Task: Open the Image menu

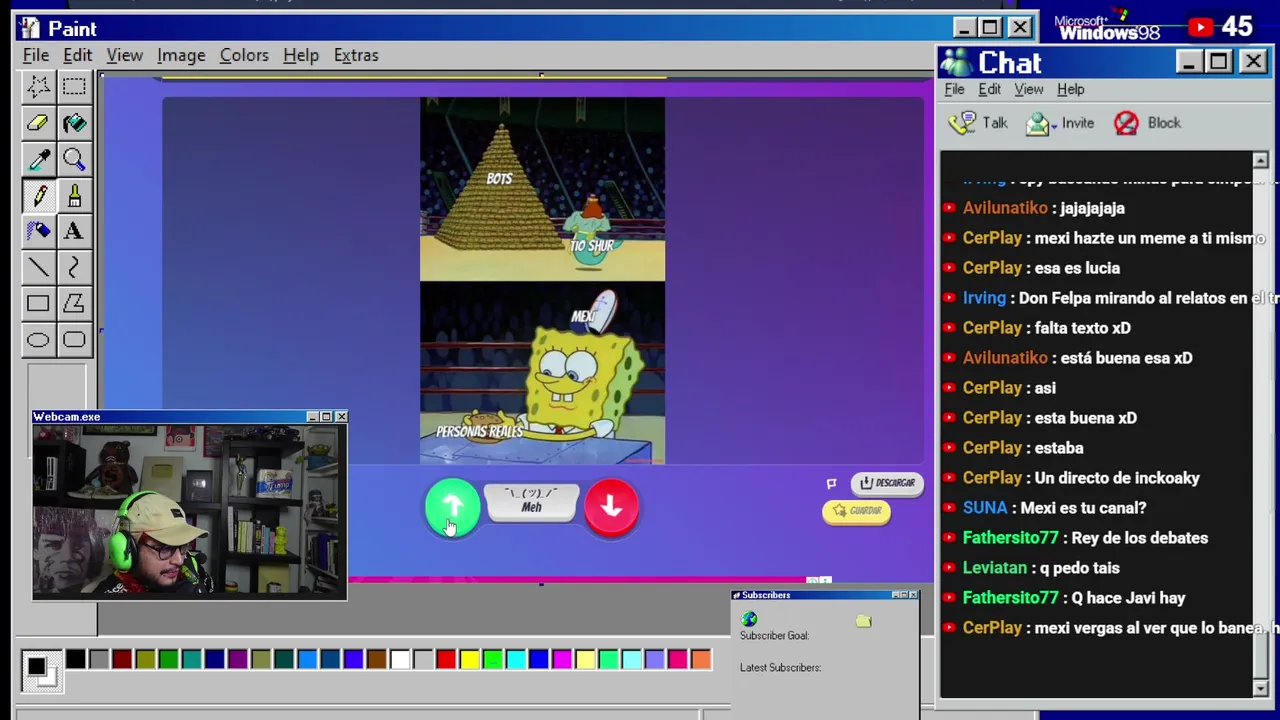Action: tap(181, 55)
